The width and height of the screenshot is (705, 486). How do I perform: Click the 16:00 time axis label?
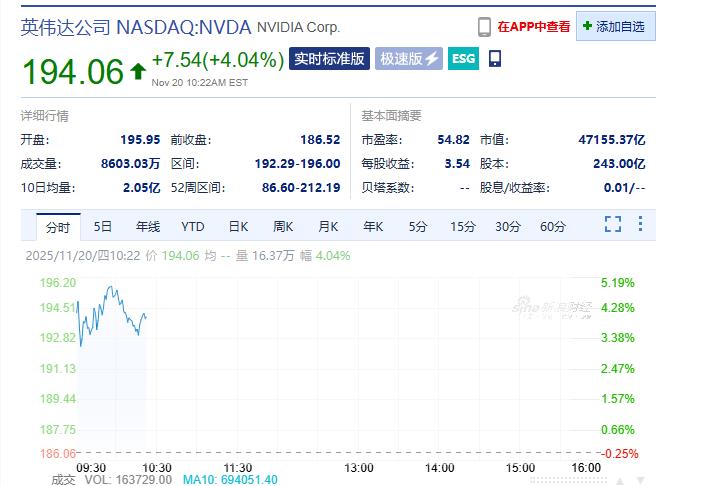586,468
